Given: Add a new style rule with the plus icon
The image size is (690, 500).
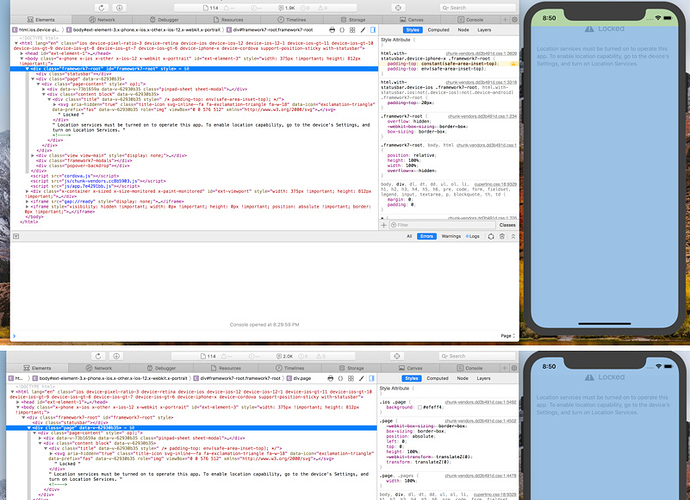Looking at the screenshot, I should [384, 225].
